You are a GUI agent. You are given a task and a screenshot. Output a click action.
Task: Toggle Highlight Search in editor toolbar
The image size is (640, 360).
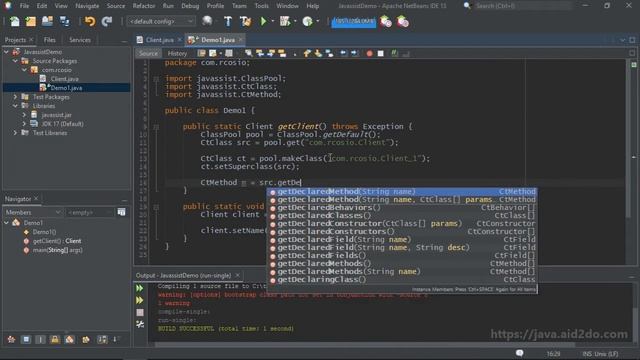[282, 53]
